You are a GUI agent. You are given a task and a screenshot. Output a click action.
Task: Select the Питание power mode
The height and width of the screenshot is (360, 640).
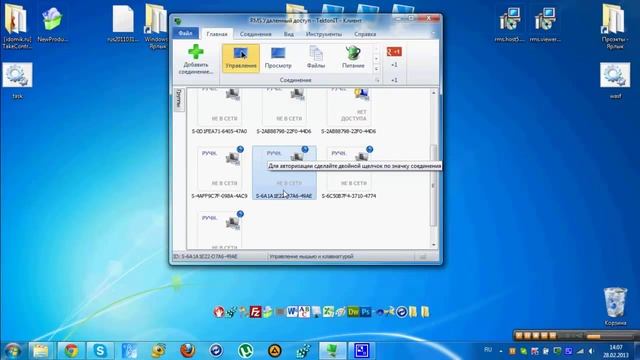pos(353,58)
